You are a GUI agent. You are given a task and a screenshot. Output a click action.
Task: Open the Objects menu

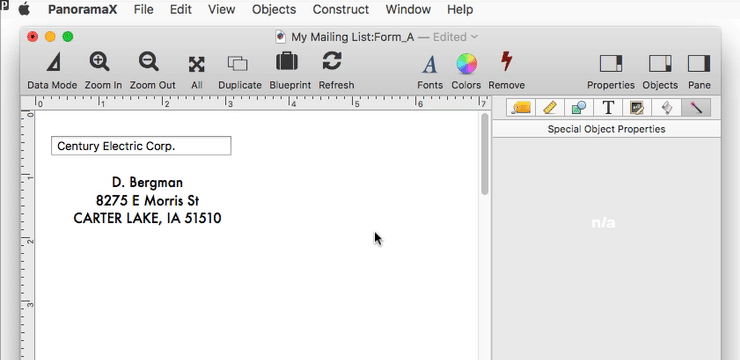click(x=274, y=9)
